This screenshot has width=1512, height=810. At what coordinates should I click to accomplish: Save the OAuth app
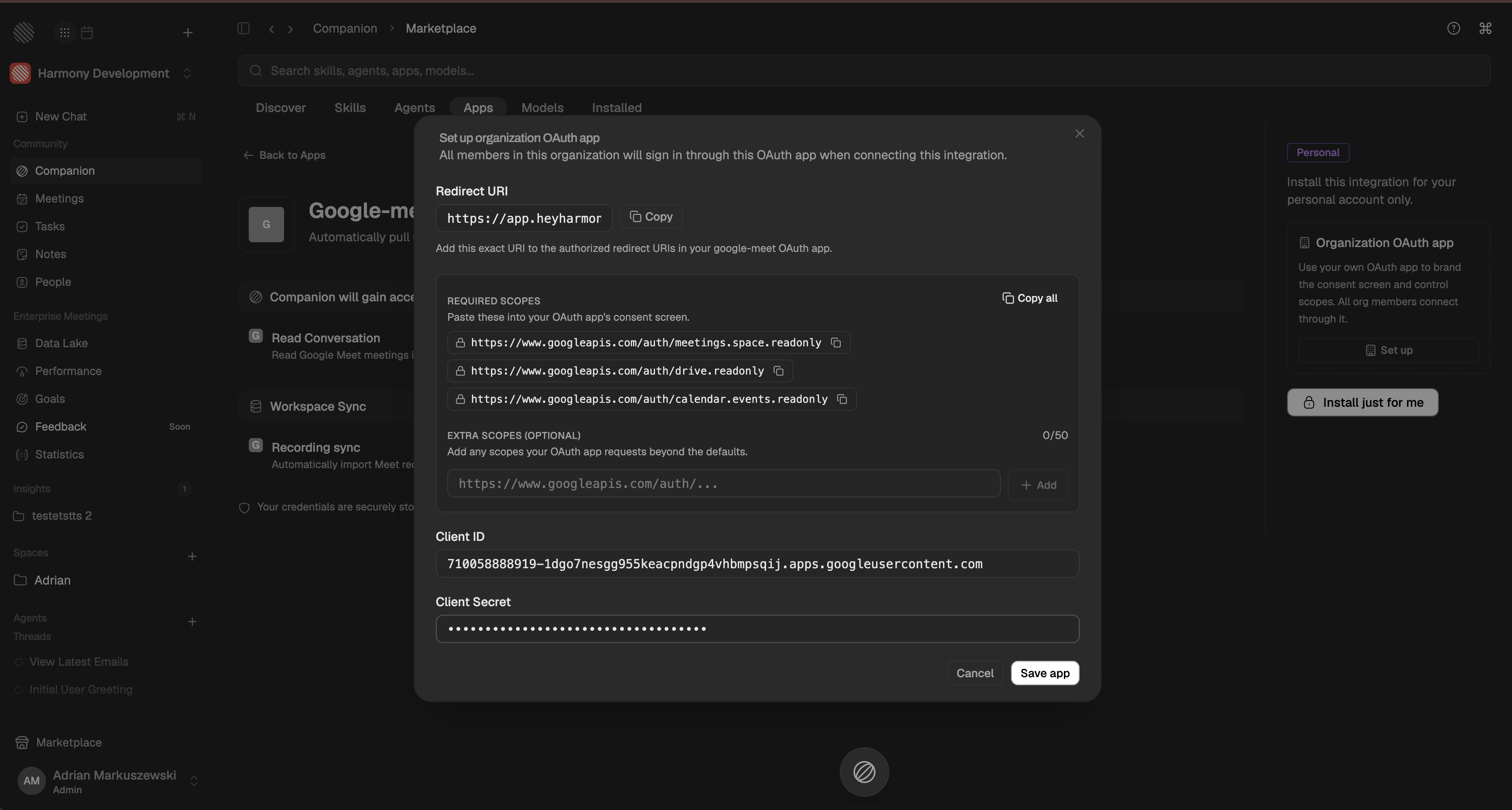pyautogui.click(x=1045, y=673)
